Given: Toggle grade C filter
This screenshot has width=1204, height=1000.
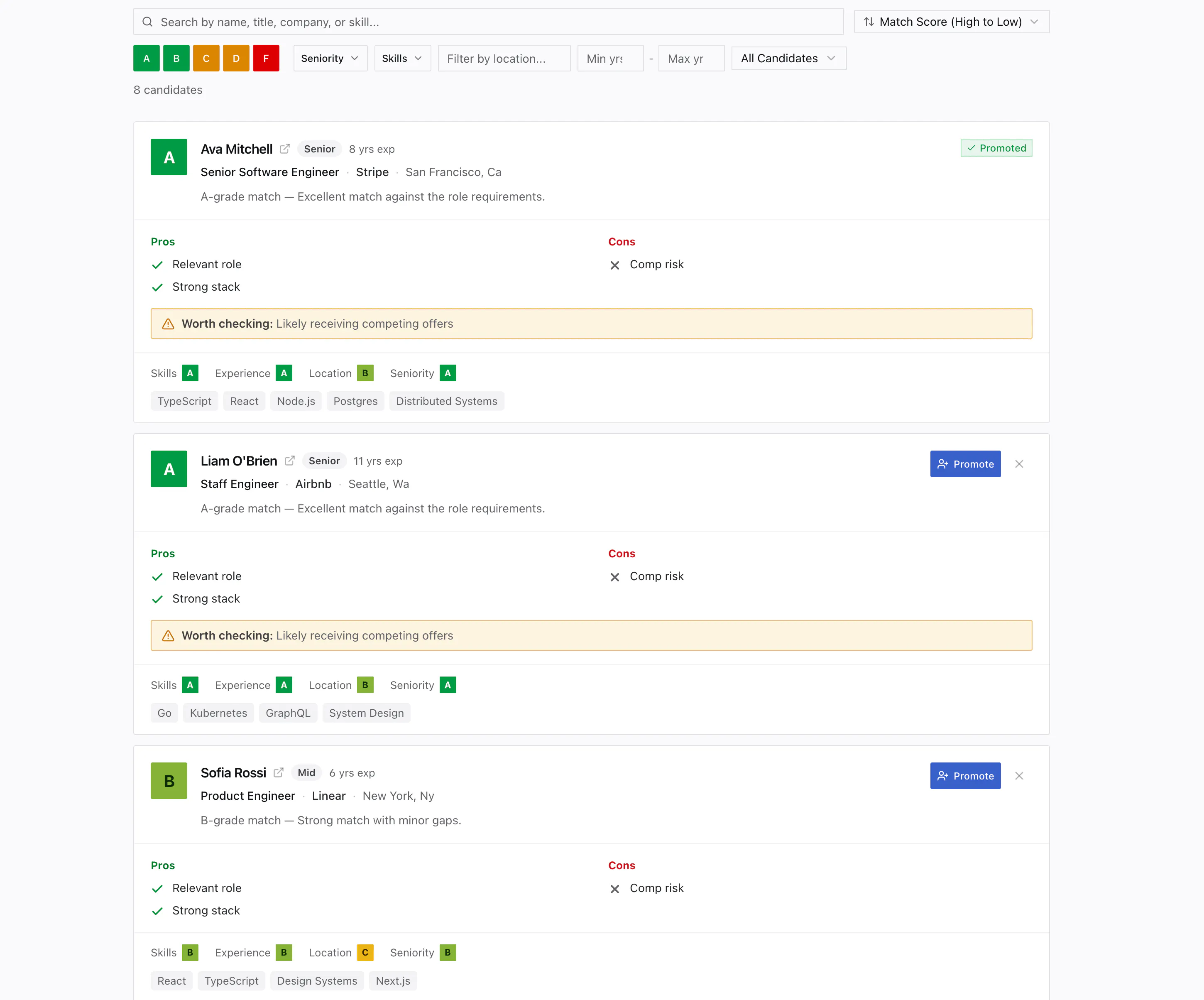Looking at the screenshot, I should click(x=206, y=58).
